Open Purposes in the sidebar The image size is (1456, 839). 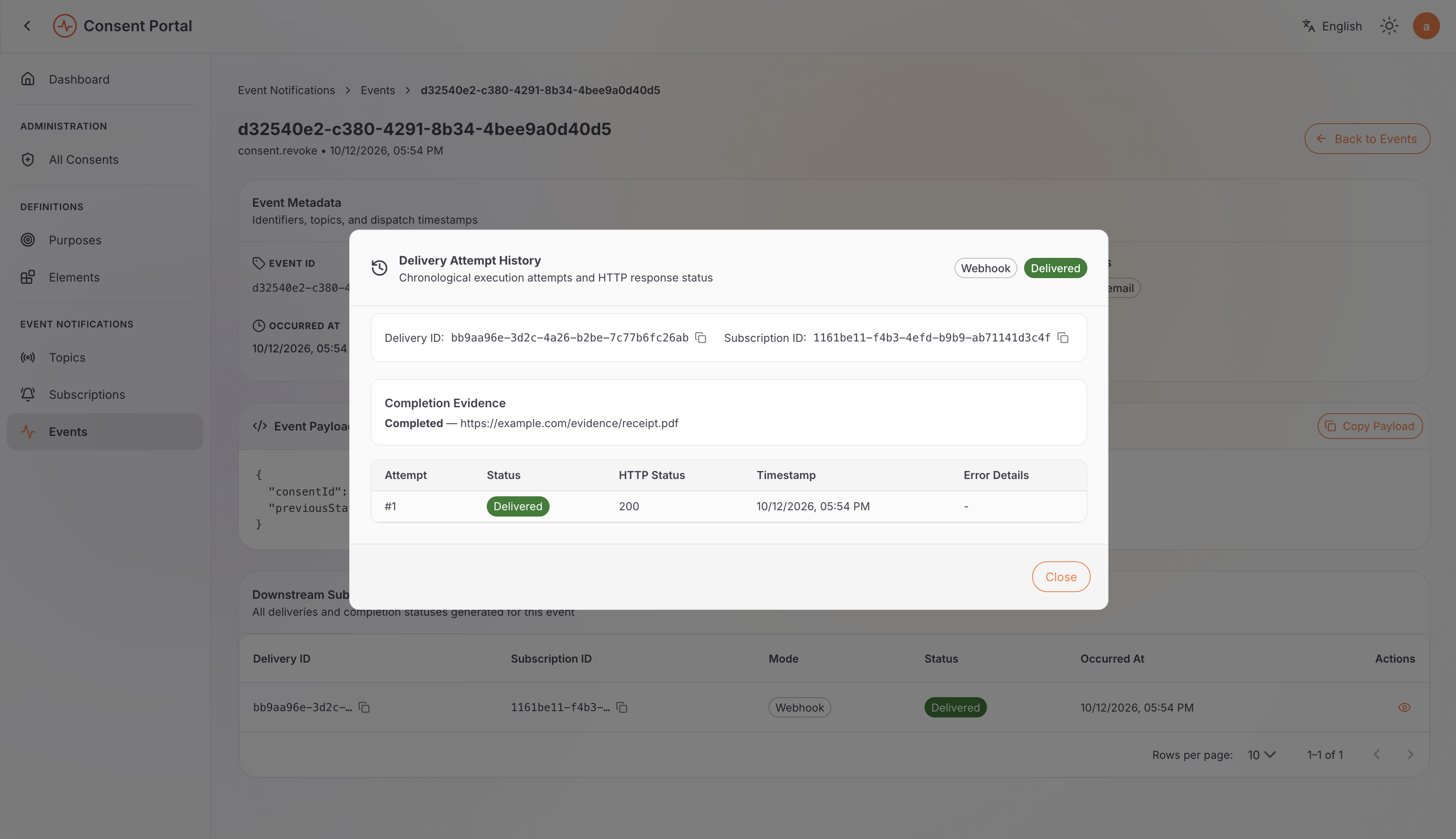105,240
